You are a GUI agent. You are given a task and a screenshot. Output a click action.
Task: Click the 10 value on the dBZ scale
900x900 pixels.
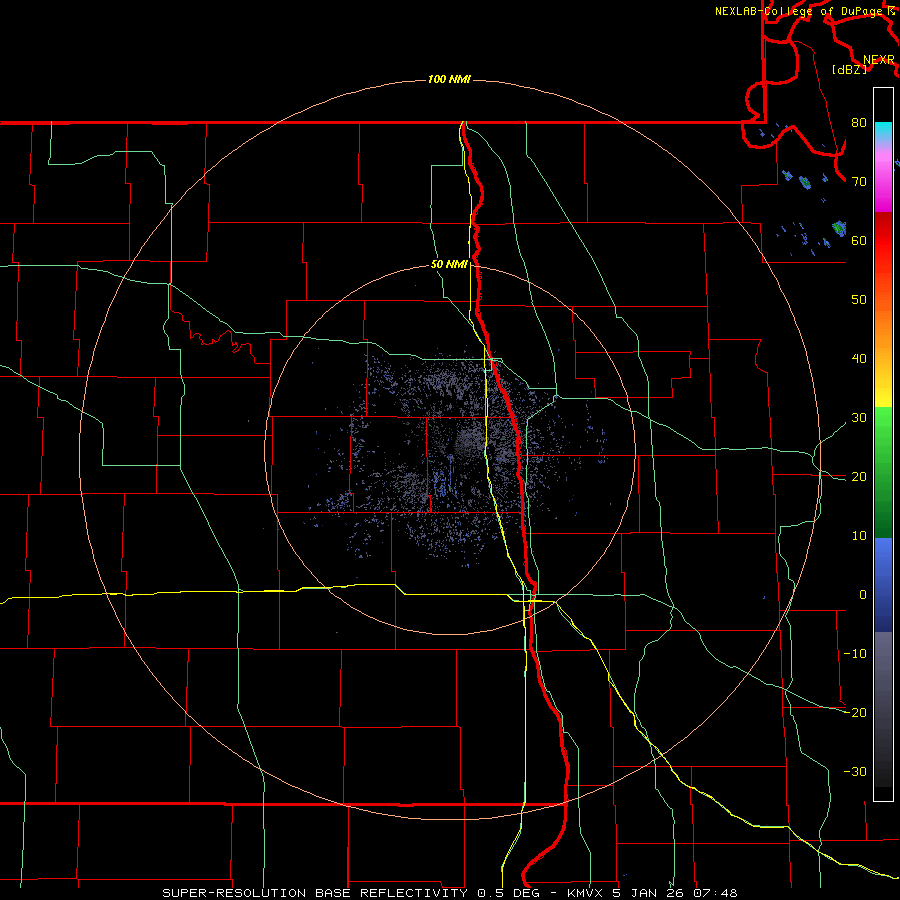point(859,536)
